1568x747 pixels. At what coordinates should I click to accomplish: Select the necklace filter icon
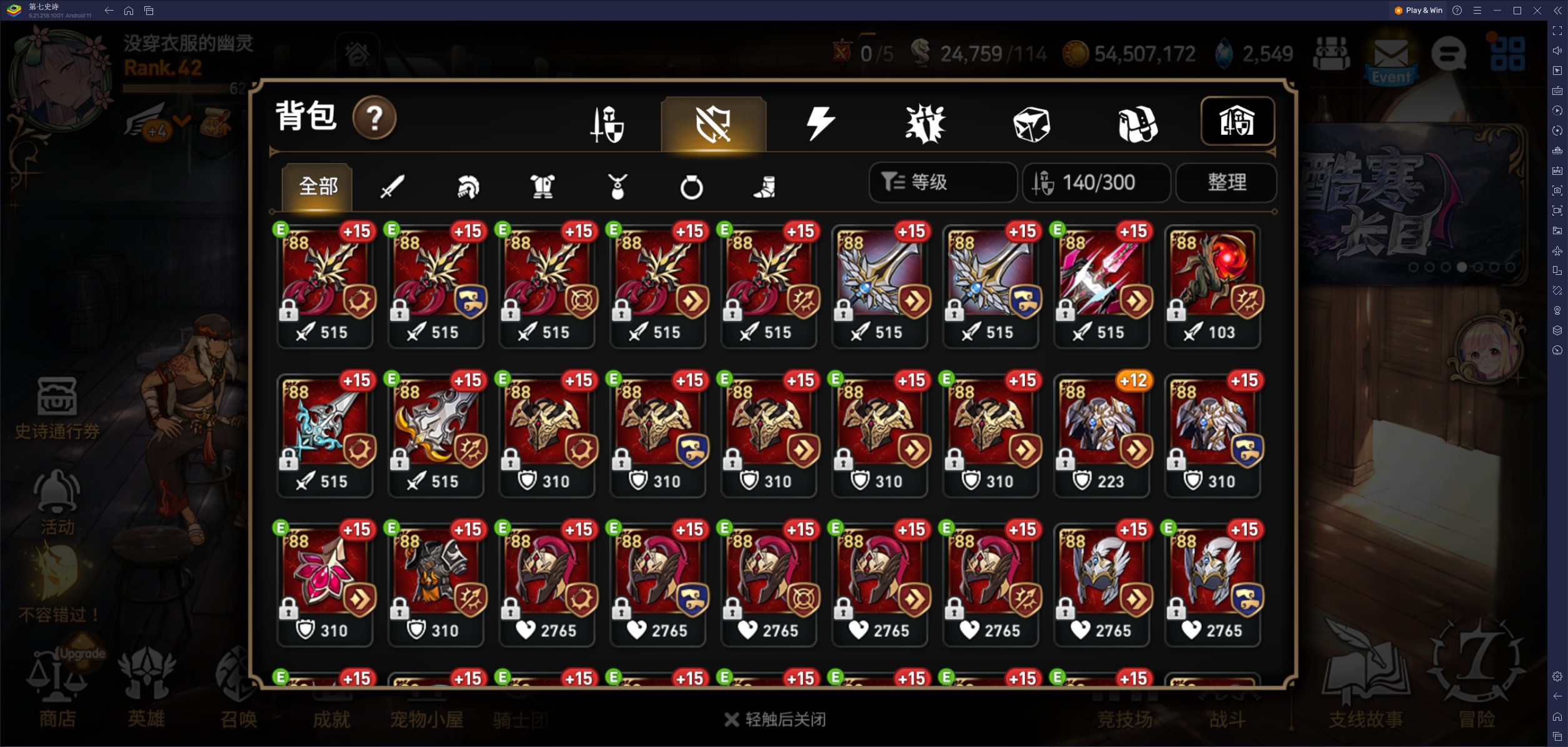coord(617,186)
